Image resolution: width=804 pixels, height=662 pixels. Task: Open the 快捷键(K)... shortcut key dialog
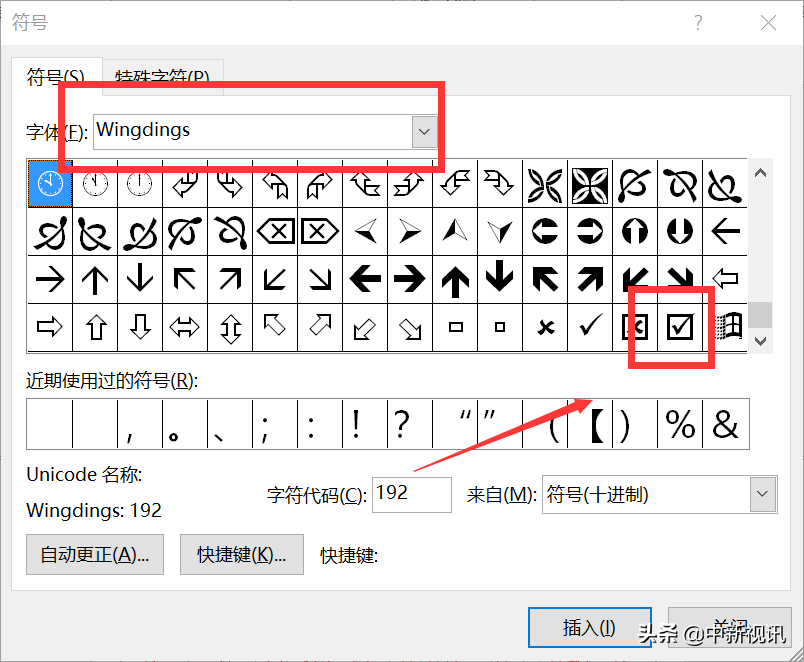pos(242,554)
